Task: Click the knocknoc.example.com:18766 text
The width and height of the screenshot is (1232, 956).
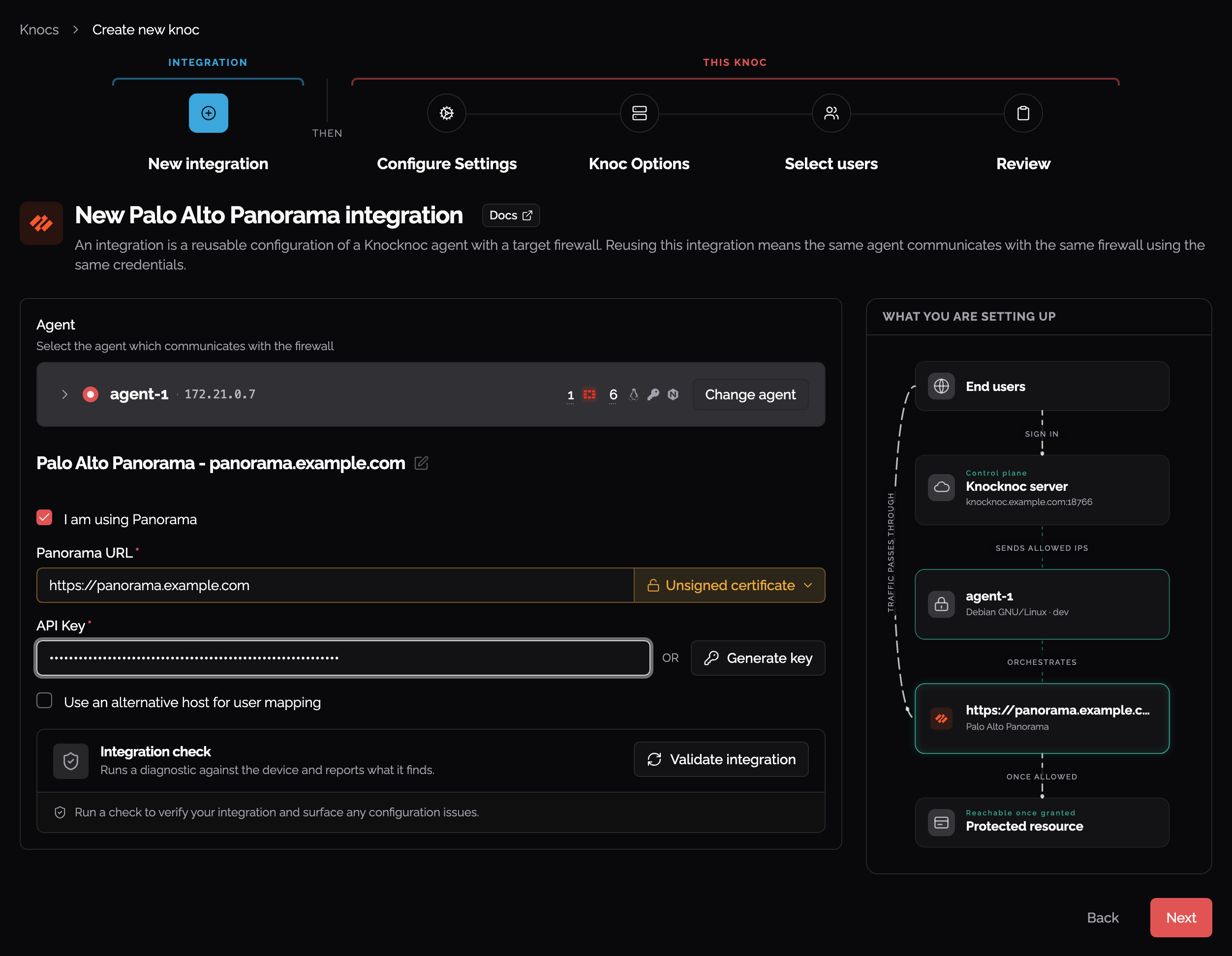Action: pos(1029,502)
